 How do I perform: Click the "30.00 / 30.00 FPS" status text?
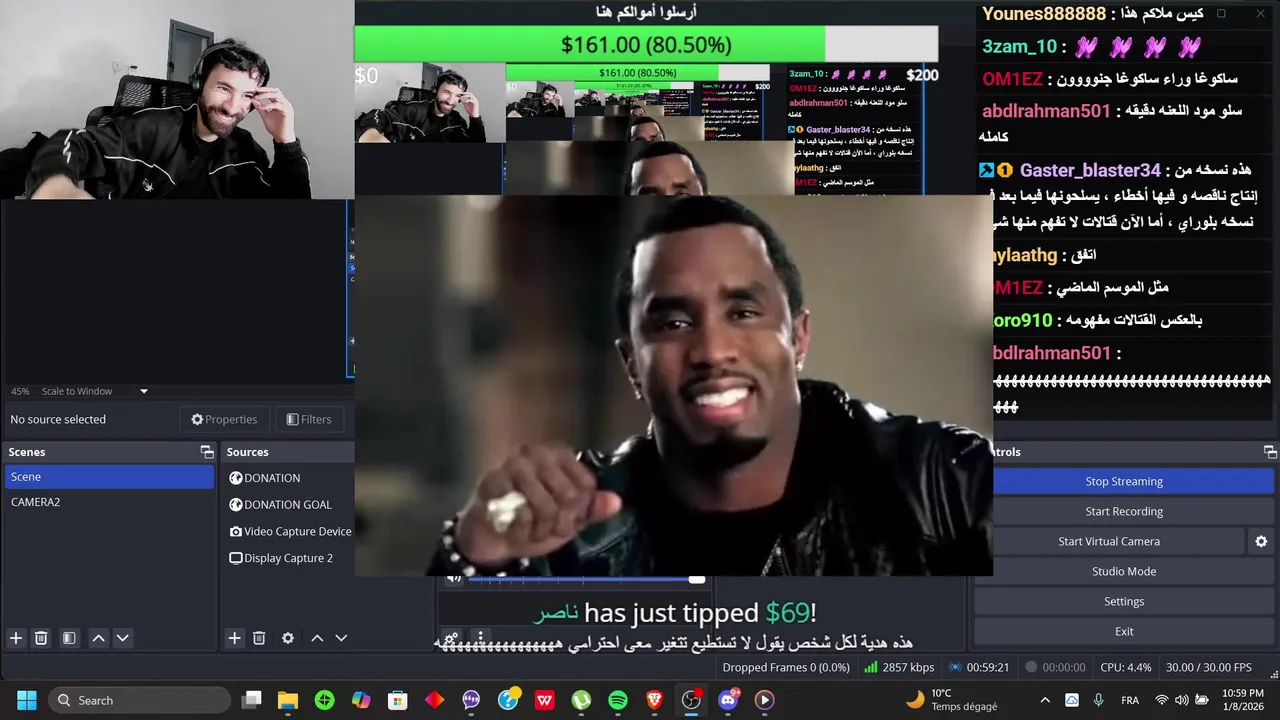(1208, 667)
